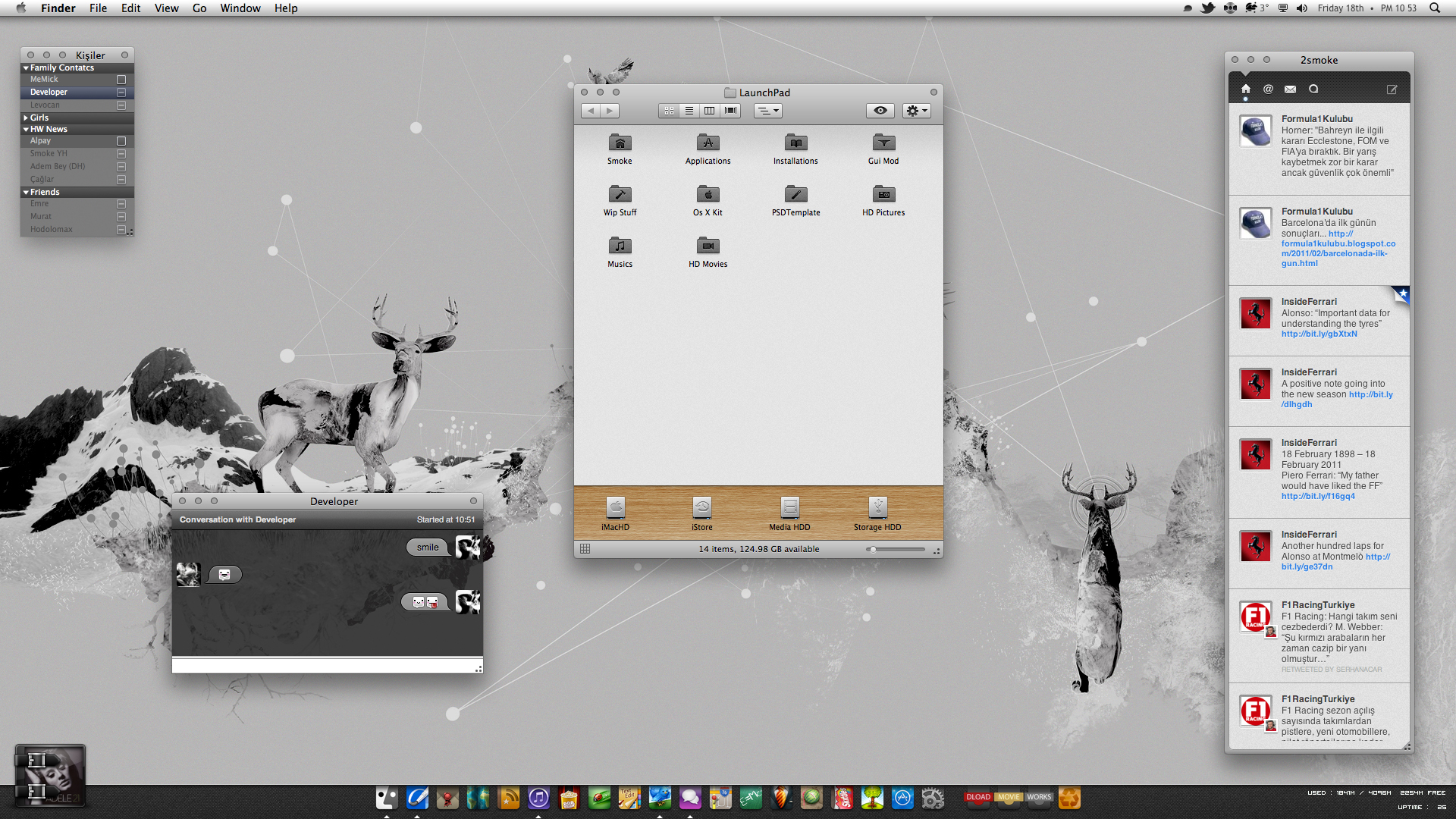The height and width of the screenshot is (819, 1456).
Task: Click the Quick Look eye button
Action: pos(880,111)
